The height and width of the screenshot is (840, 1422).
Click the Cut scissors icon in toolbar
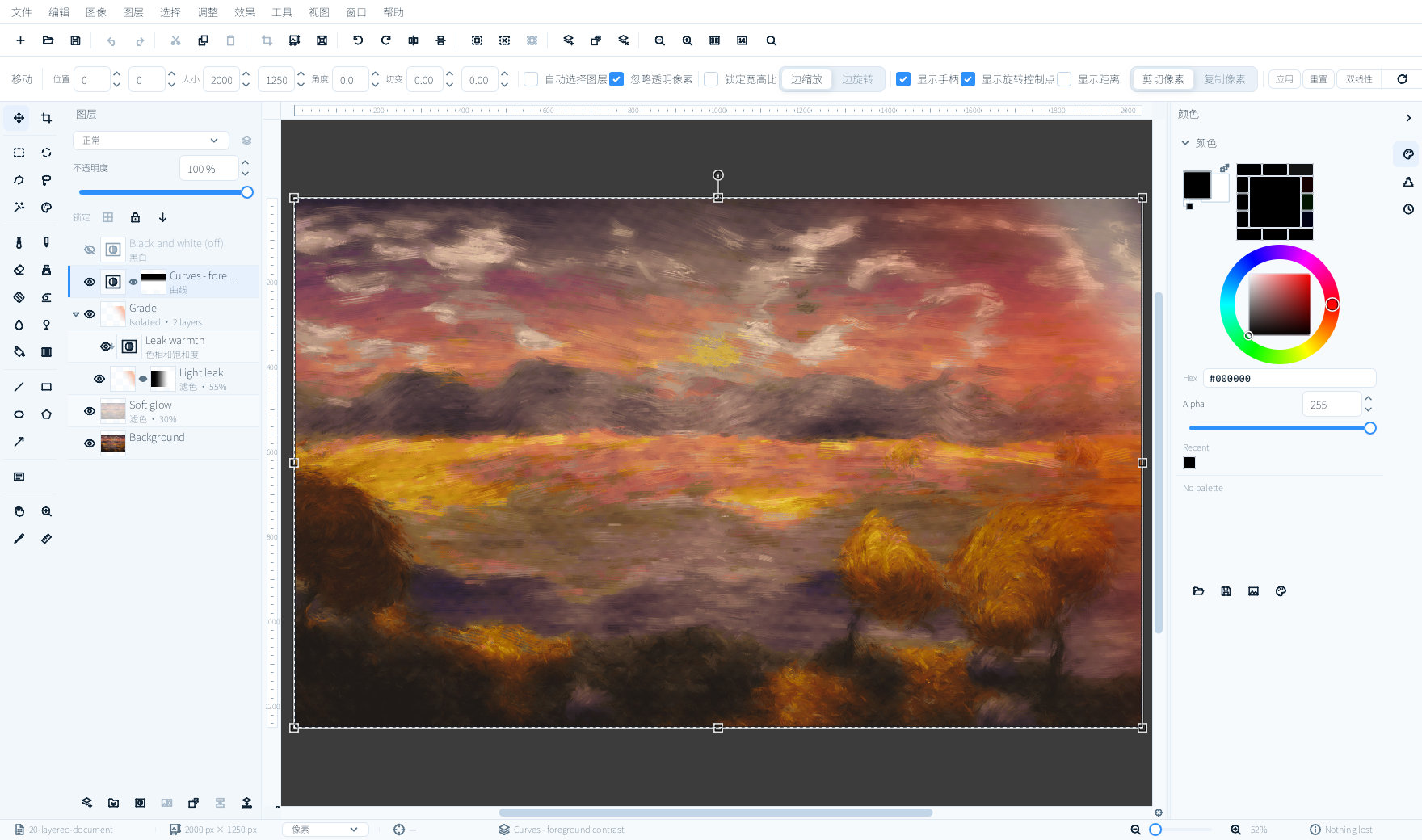(175, 40)
